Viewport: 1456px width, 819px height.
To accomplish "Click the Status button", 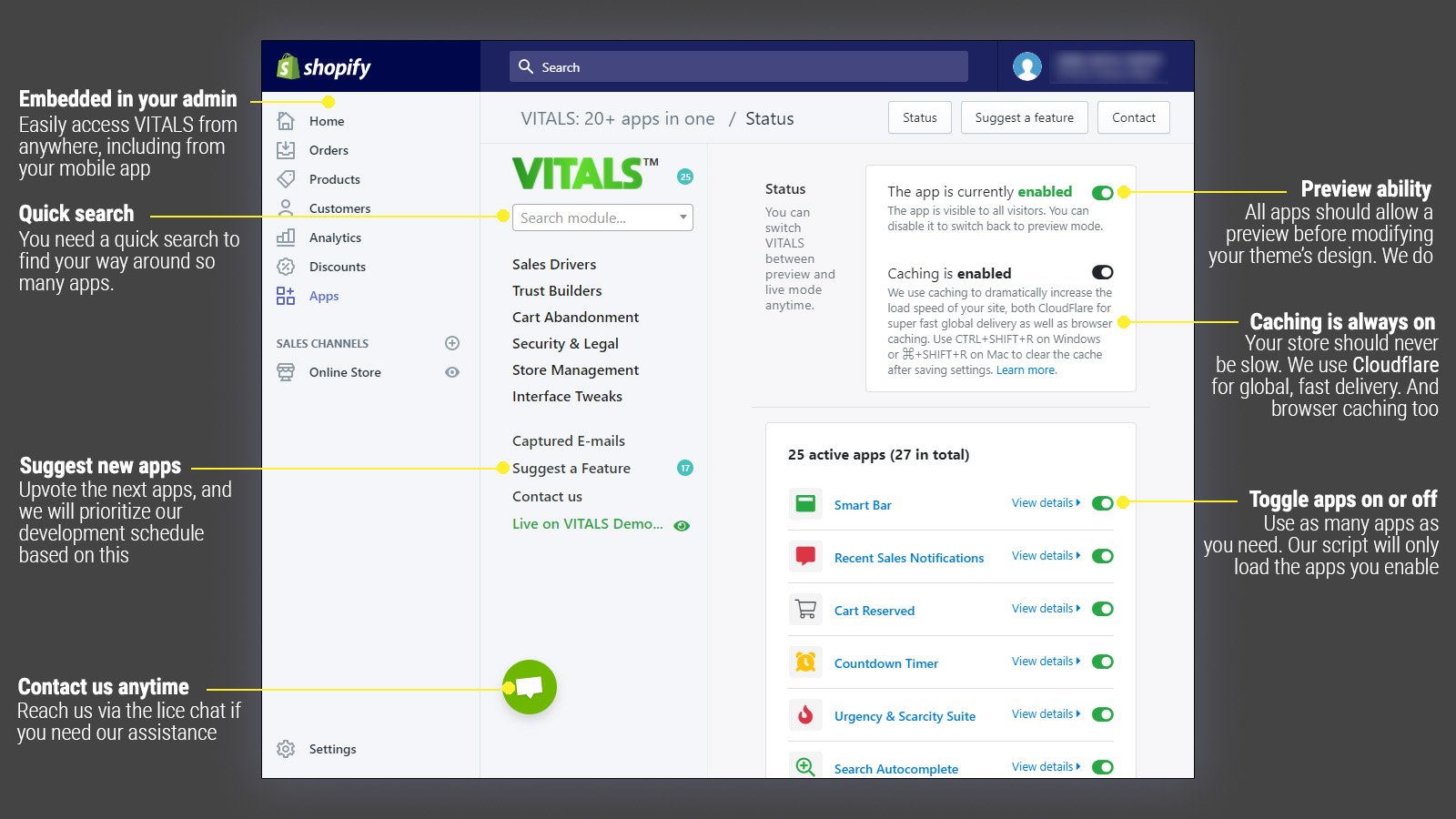I will point(920,117).
